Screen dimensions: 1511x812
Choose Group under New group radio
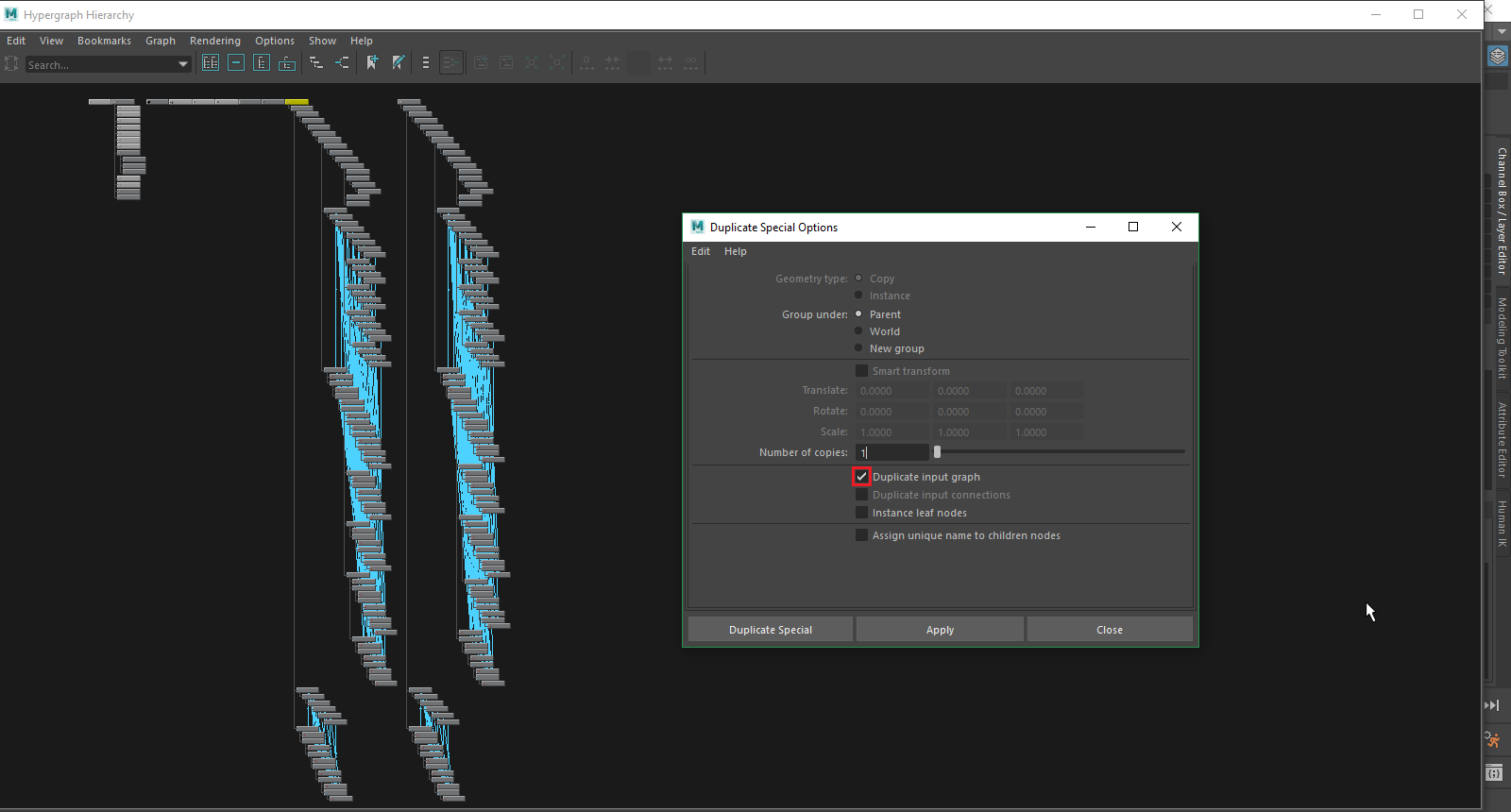click(858, 348)
